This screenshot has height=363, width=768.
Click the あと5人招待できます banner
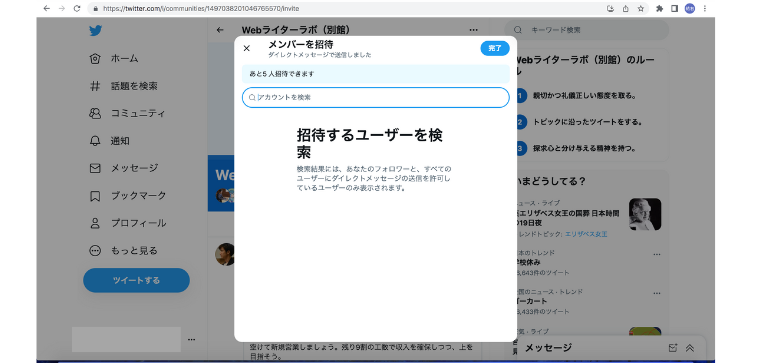tap(376, 74)
